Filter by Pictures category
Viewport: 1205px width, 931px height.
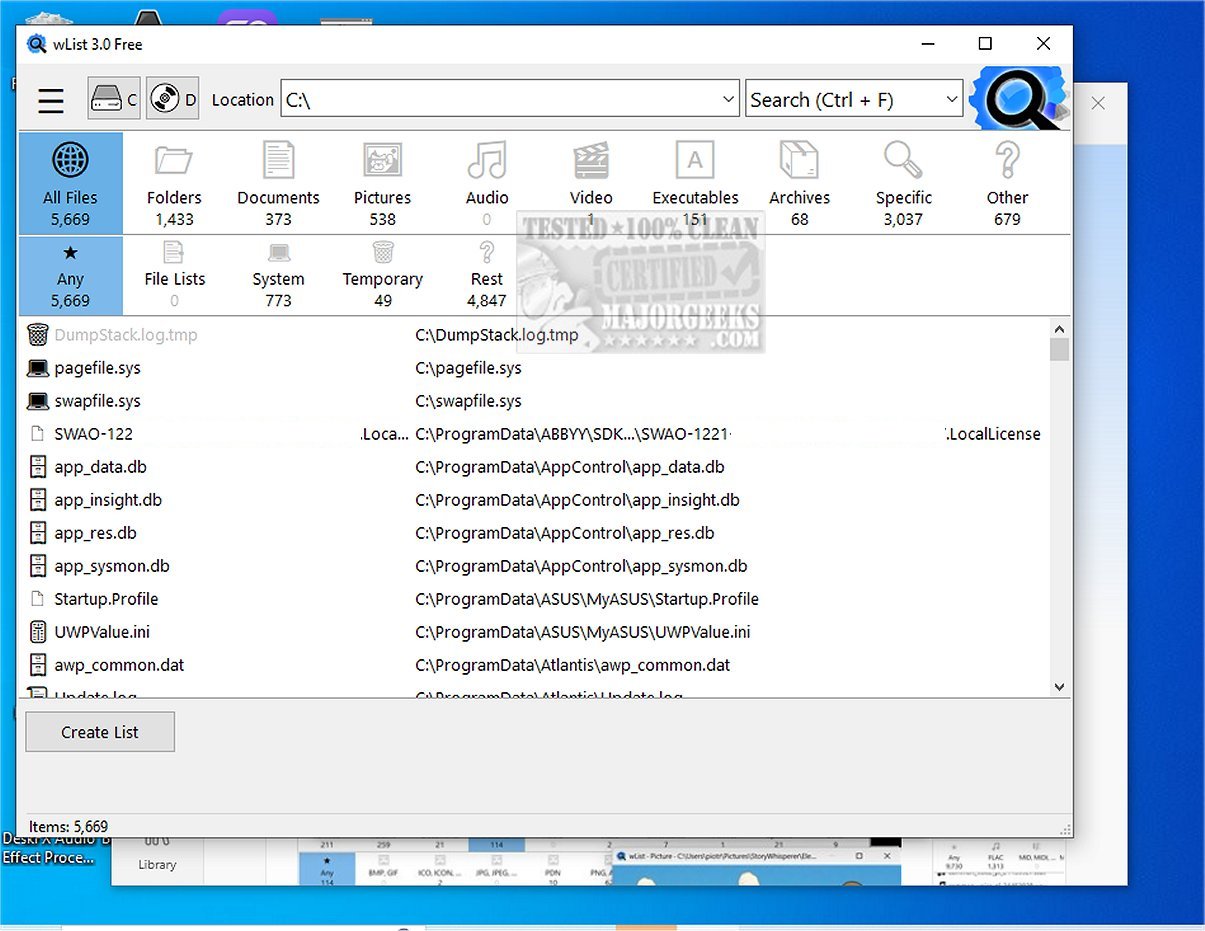pyautogui.click(x=382, y=183)
